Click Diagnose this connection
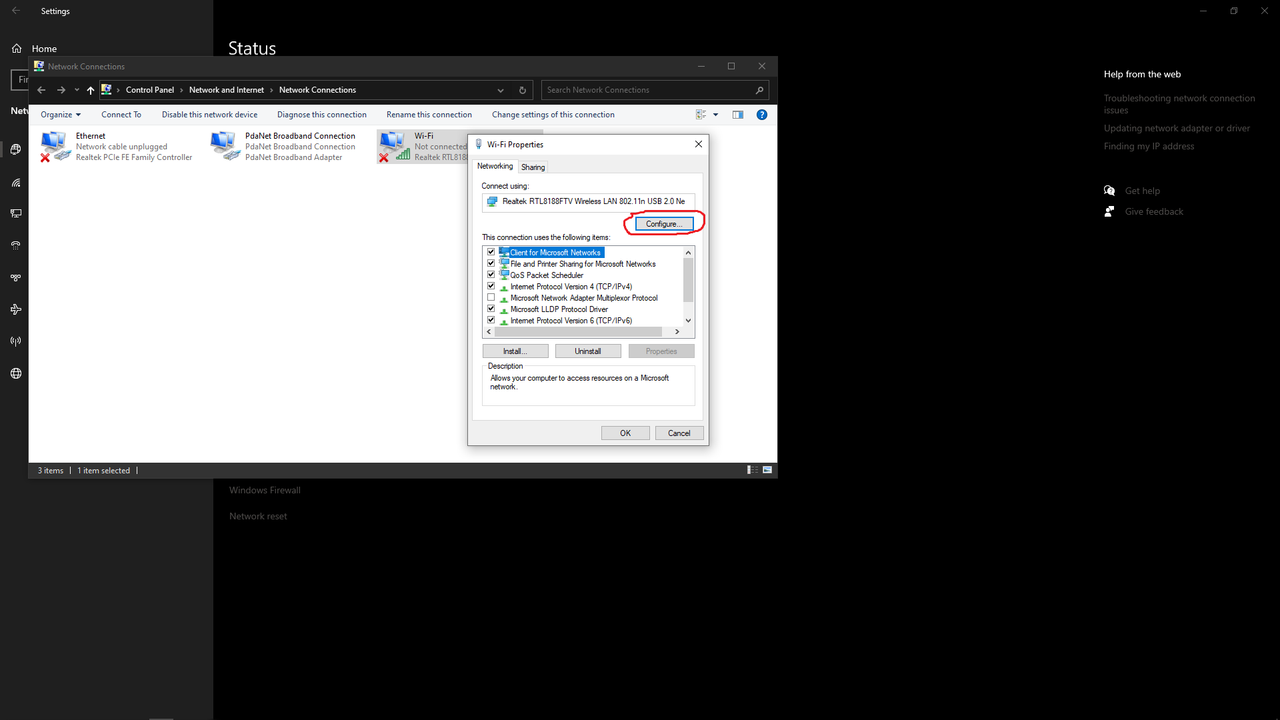1280x720 pixels. pyautogui.click(x=322, y=115)
